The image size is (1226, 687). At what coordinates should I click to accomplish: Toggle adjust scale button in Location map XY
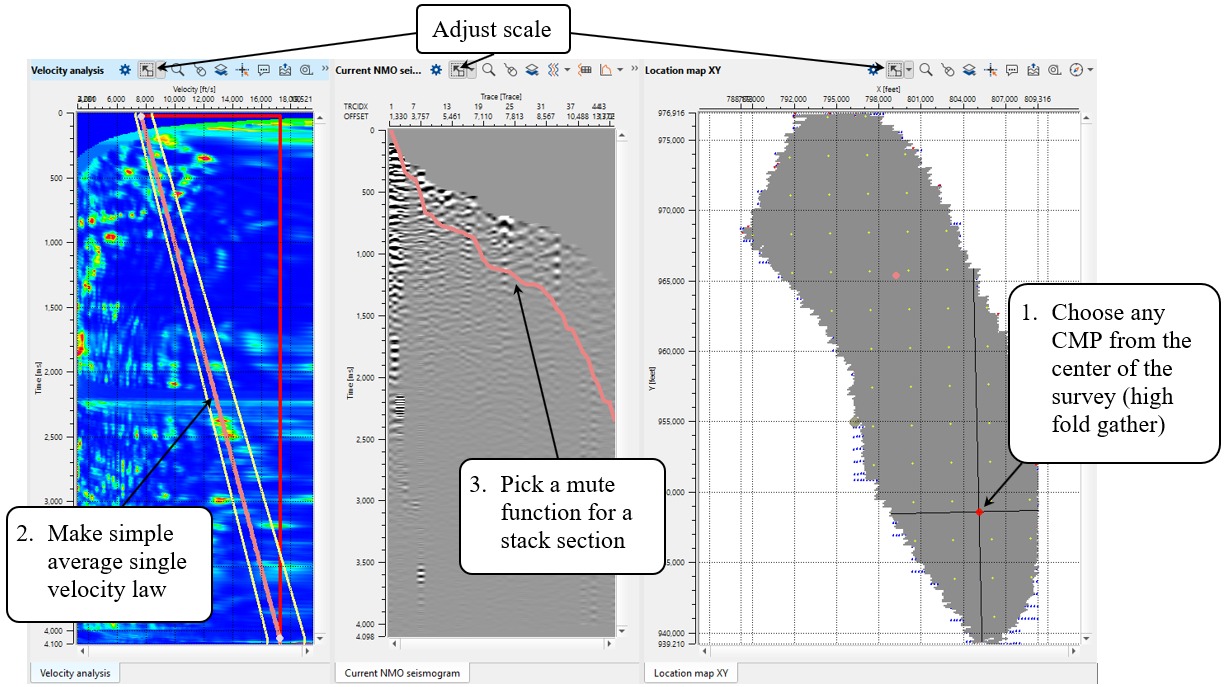(895, 70)
